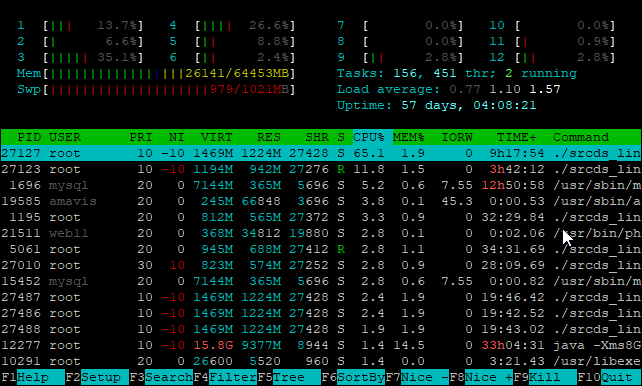Open the F4 Filter option
Image resolution: width=642 pixels, height=386 pixels.
(225, 377)
